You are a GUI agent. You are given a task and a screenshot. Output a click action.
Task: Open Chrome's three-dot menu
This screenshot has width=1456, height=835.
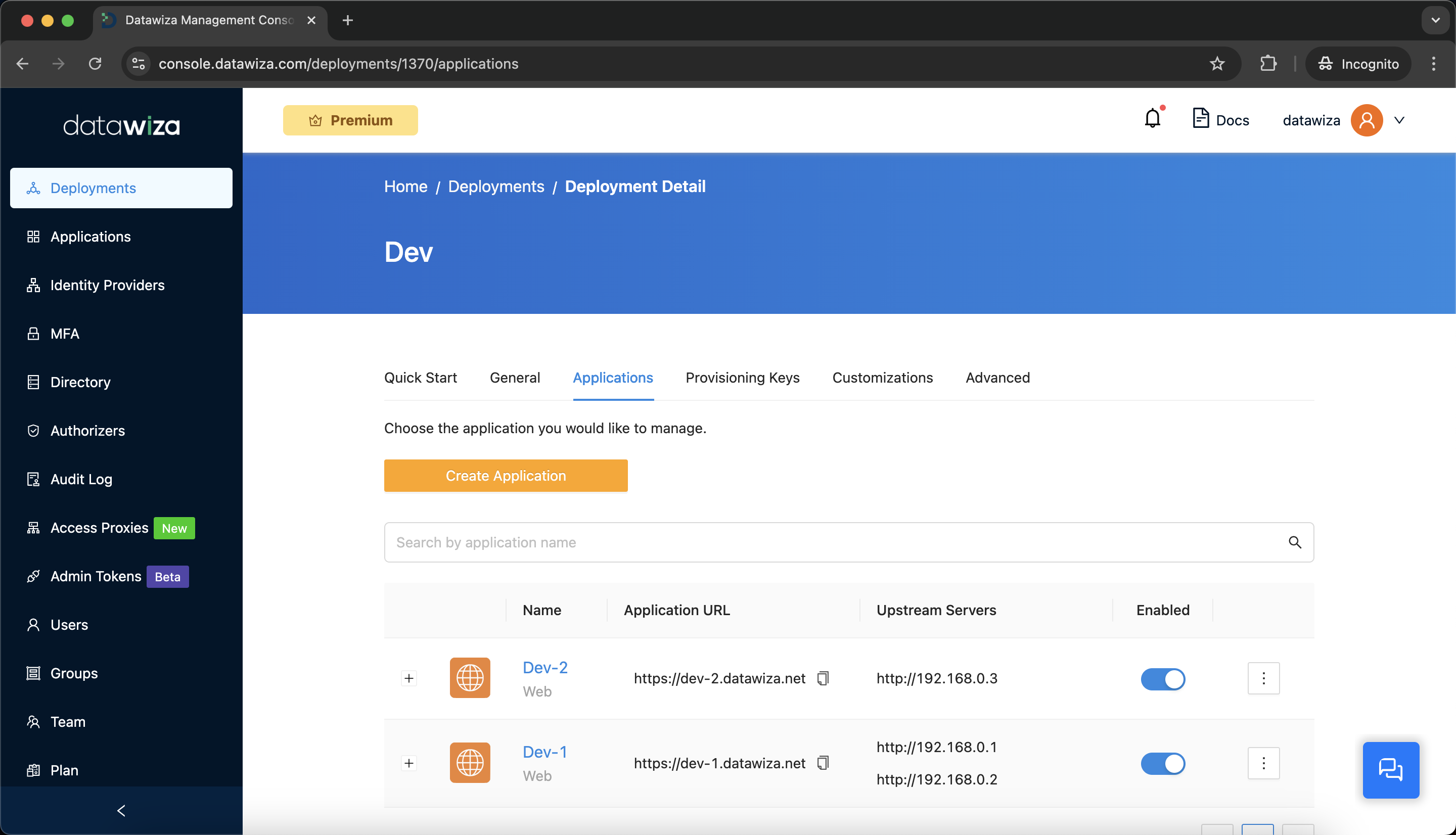pos(1433,64)
